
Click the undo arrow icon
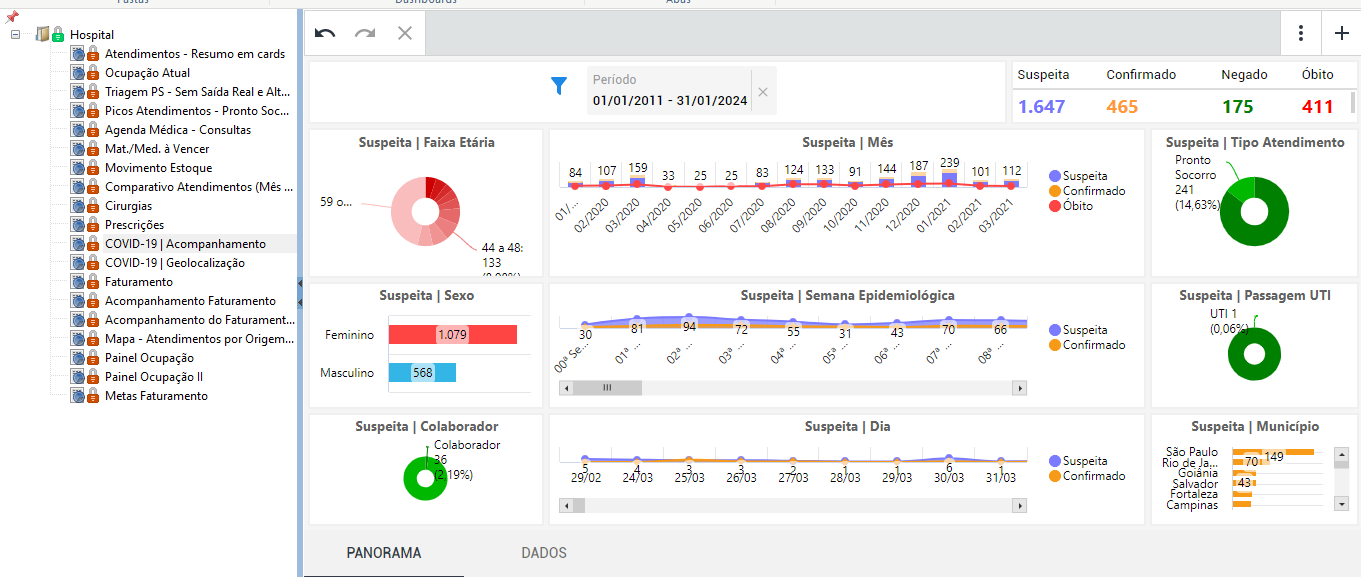[x=325, y=33]
